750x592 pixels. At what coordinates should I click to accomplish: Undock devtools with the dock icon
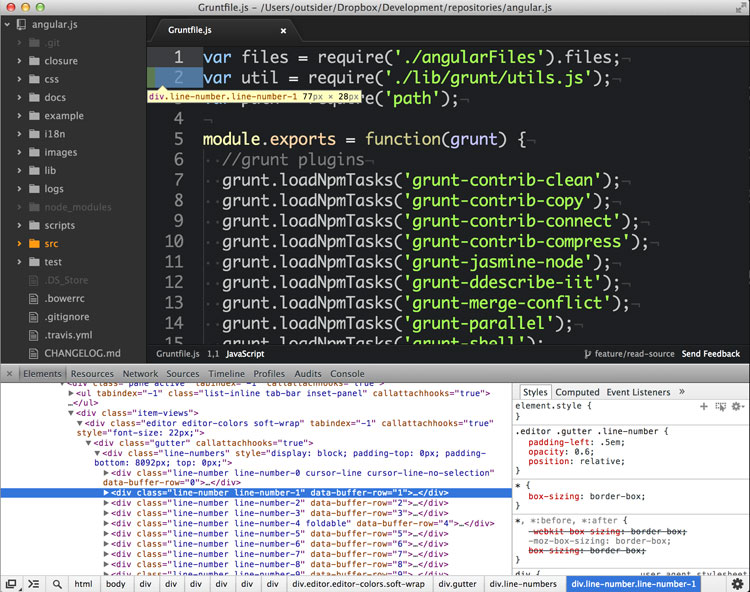click(x=11, y=584)
